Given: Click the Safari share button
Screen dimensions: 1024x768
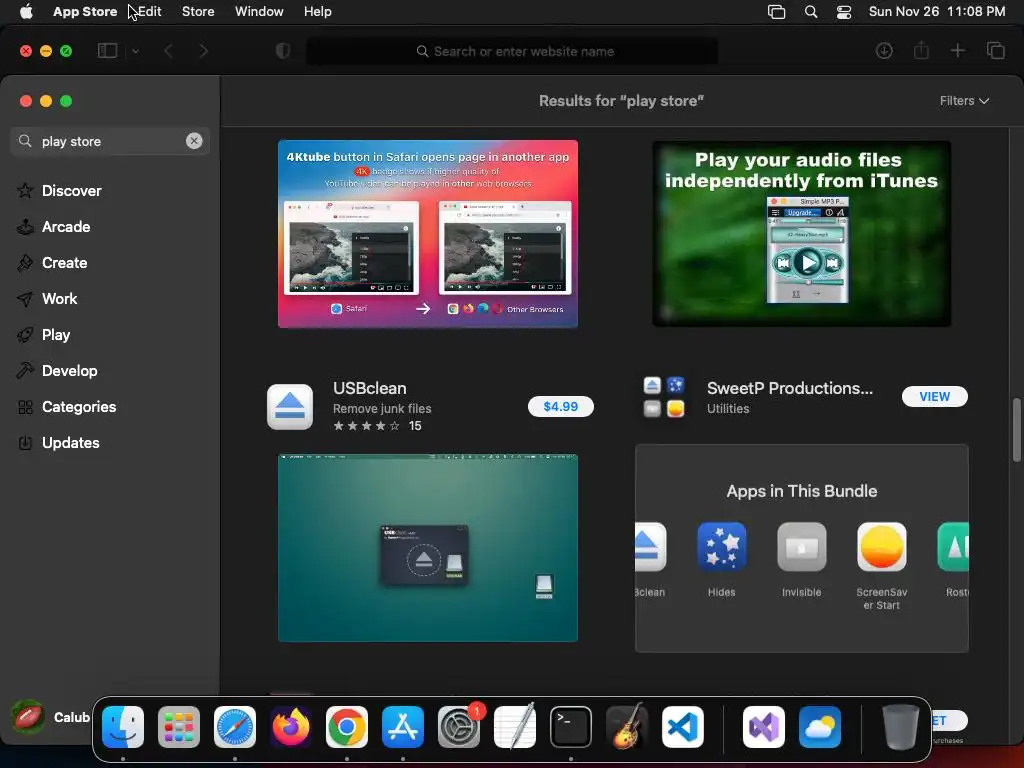Looking at the screenshot, I should point(921,50).
